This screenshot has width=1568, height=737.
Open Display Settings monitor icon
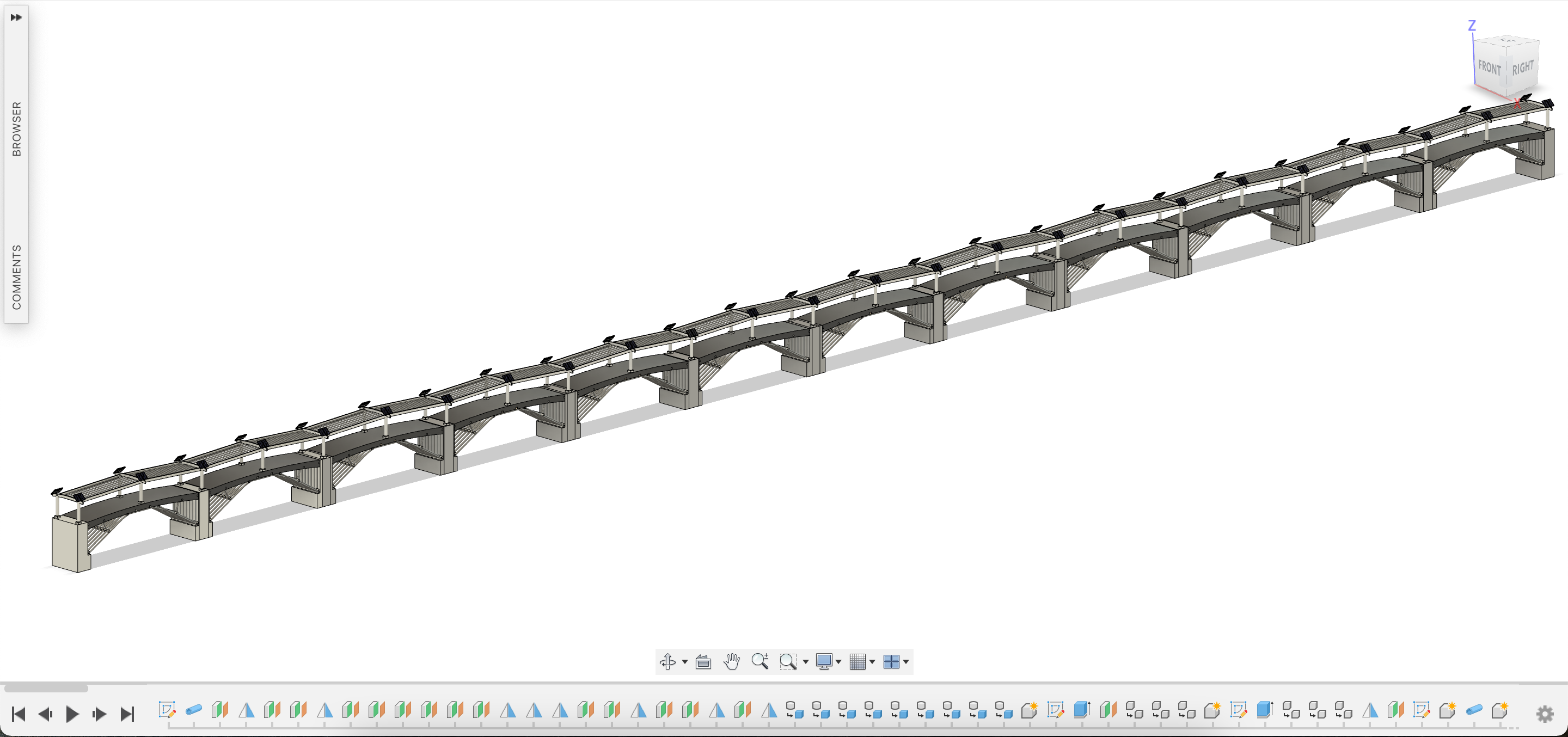point(824,661)
